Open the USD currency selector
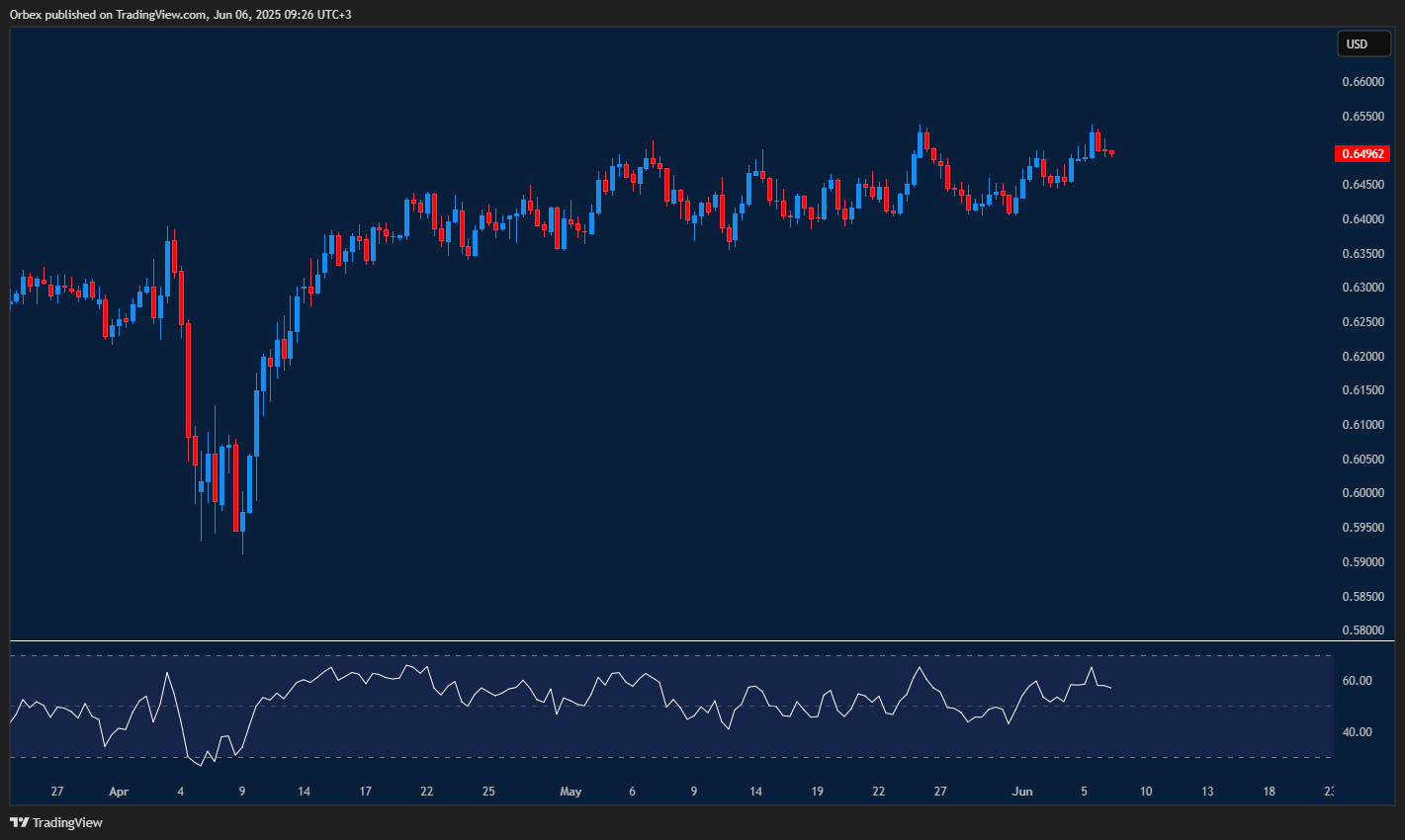1405x840 pixels. 1362,43
